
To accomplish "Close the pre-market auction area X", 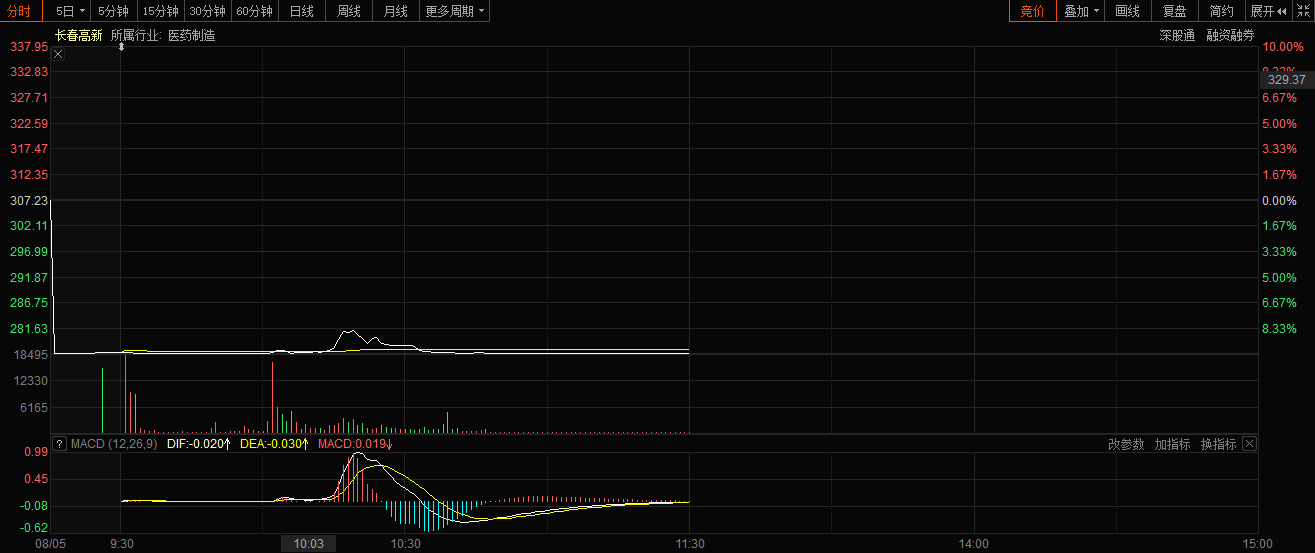I will tap(58, 54).
